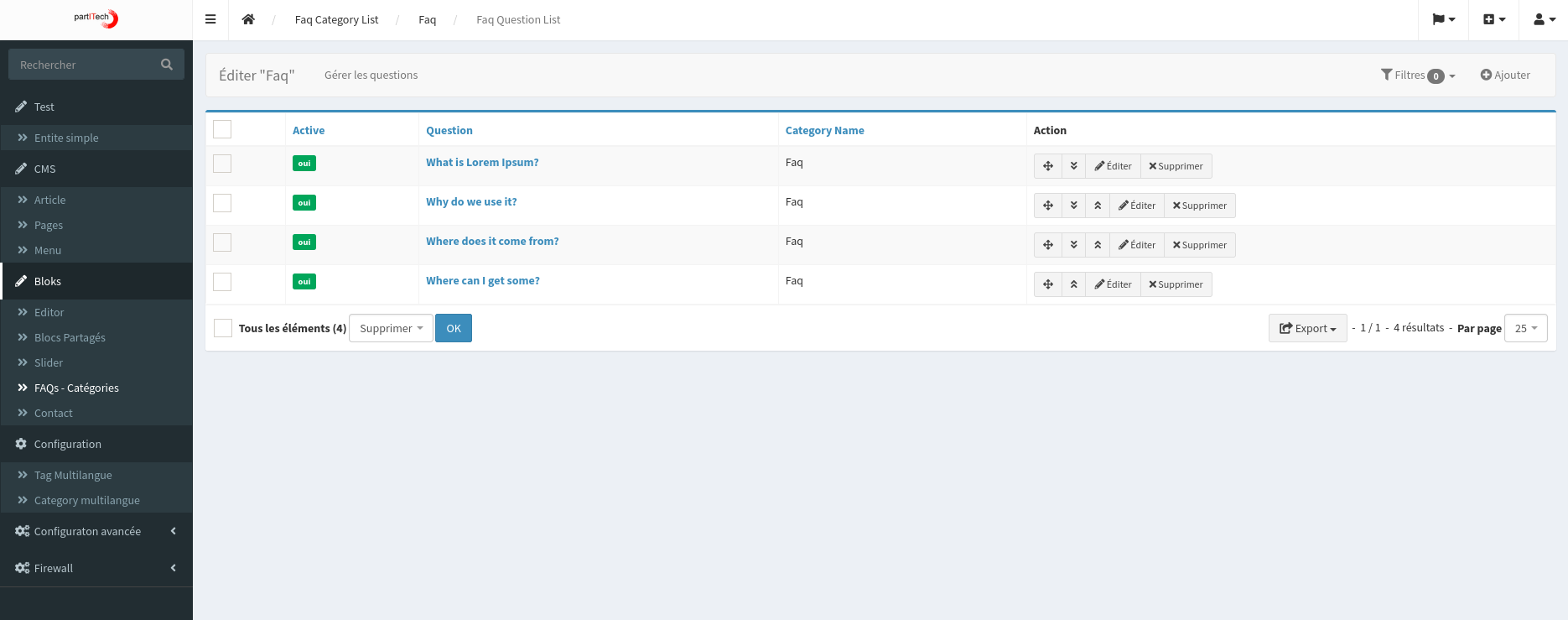Open the Configuration sidebar section
Image resolution: width=1568 pixels, height=620 pixels.
96,444
